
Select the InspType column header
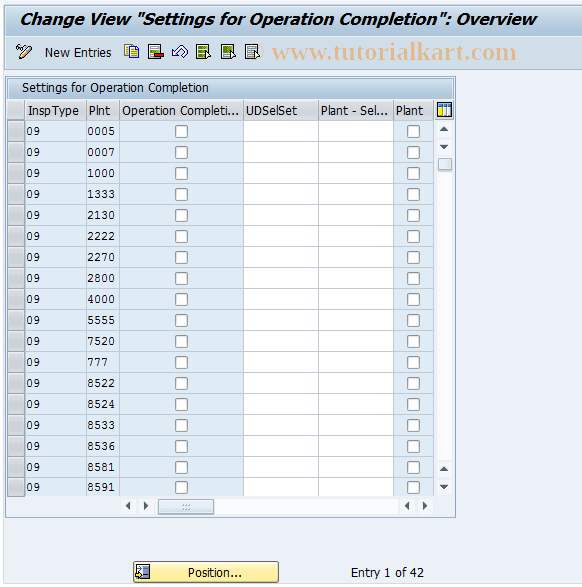coord(55,110)
